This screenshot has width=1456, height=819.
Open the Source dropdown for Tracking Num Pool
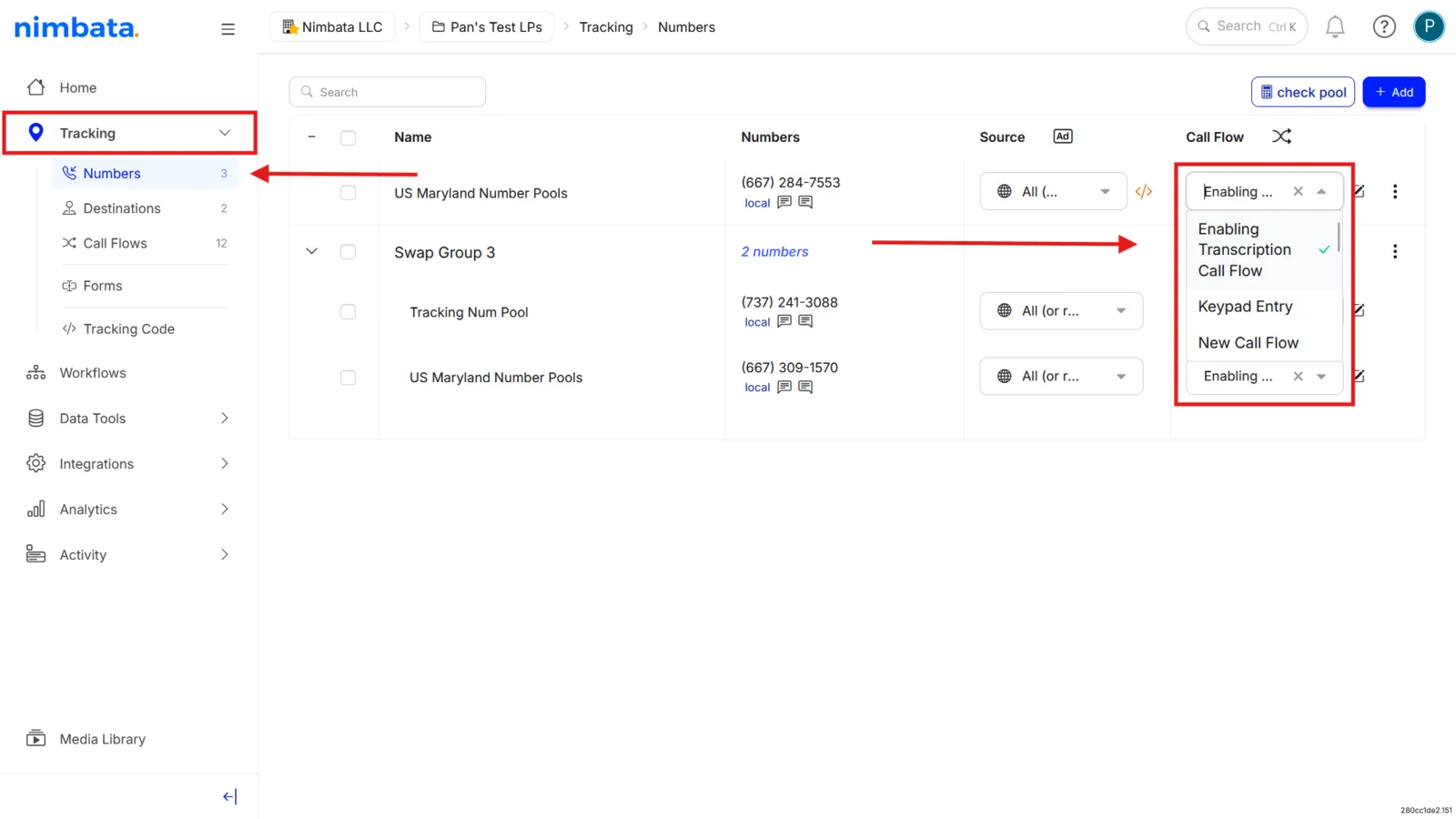[x=1061, y=311]
